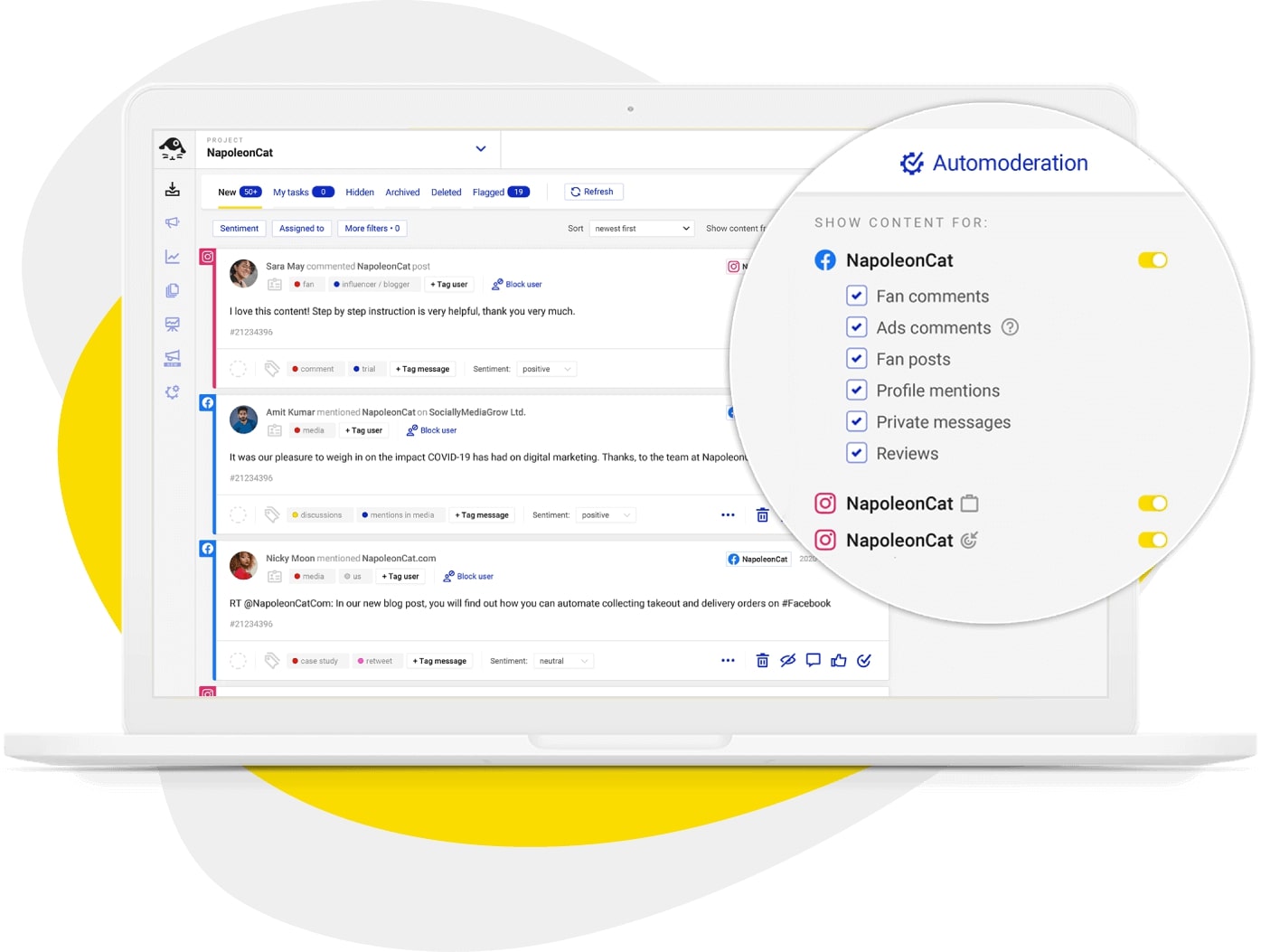Click Amit Kumar's profile avatar
This screenshot has height=952, width=1261.
(x=243, y=419)
